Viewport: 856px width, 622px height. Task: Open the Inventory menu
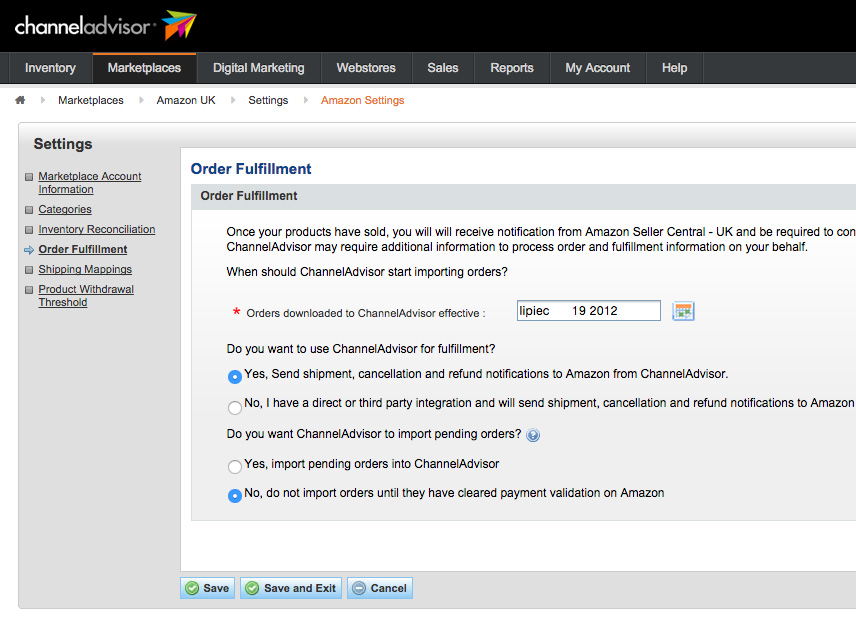[50, 68]
